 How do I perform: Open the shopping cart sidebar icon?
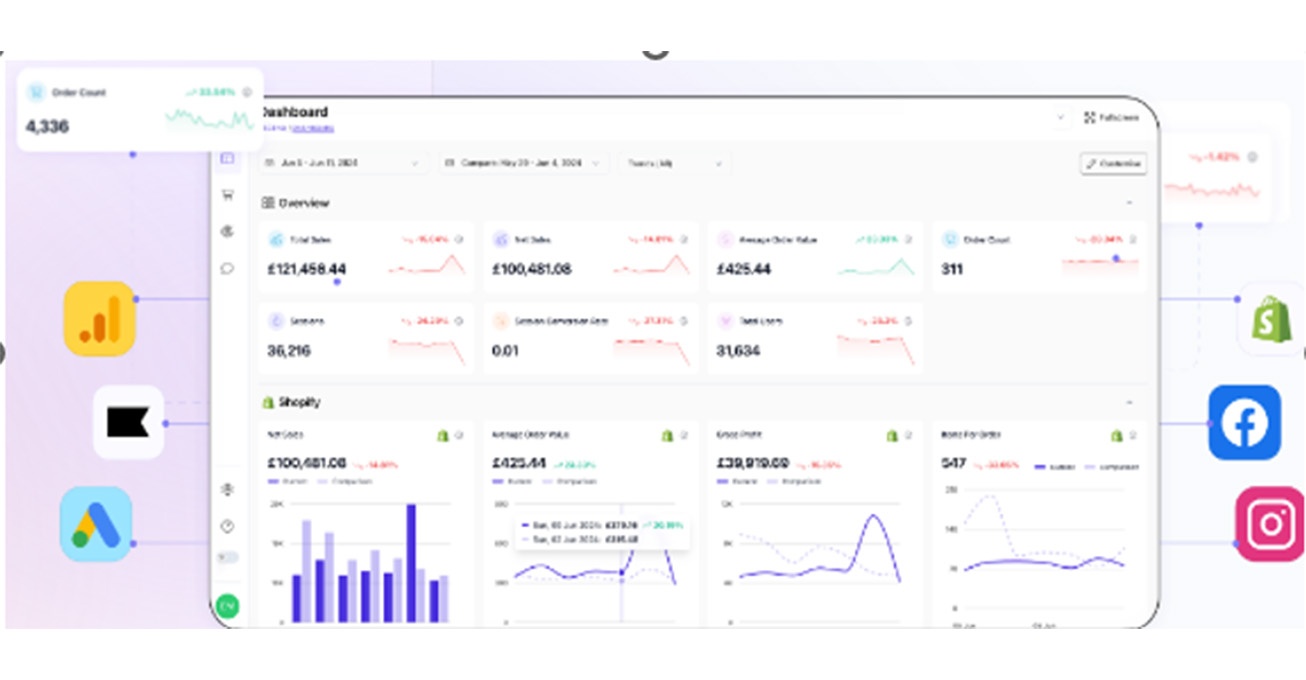click(228, 195)
